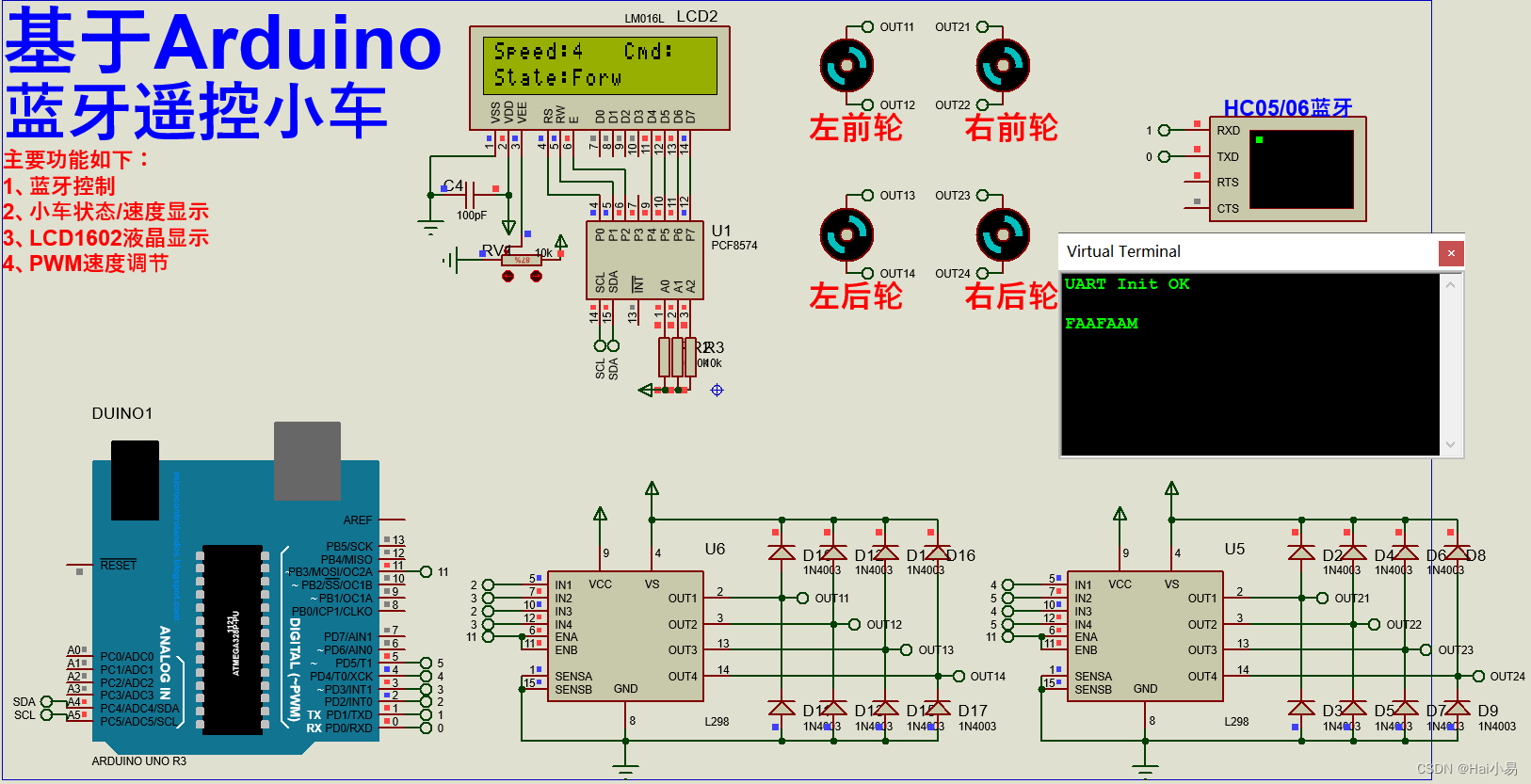
Task: Click OUT13 terminal at left rear motor
Action: point(867,196)
